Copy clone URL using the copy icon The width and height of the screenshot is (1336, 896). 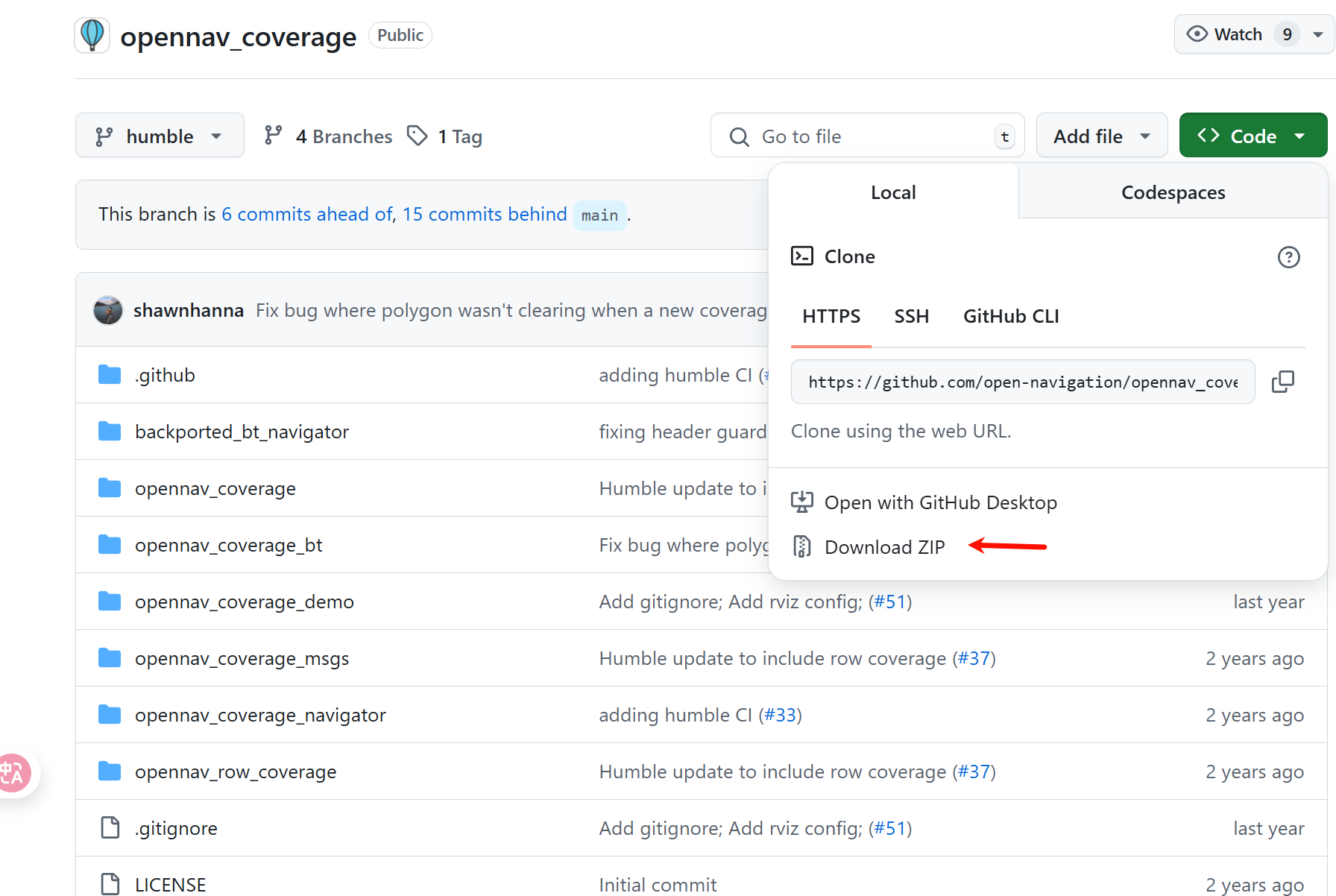[1284, 382]
